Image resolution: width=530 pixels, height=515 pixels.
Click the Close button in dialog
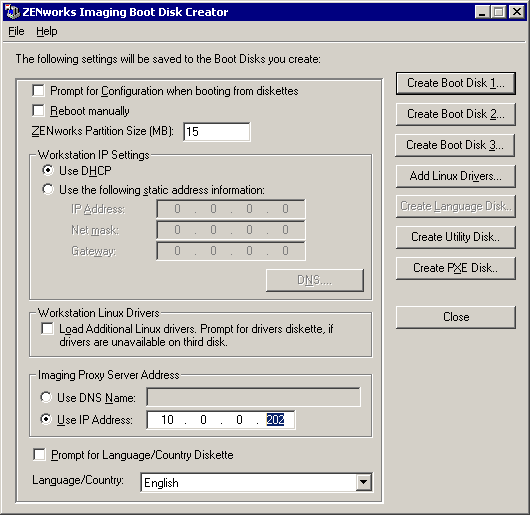click(456, 317)
